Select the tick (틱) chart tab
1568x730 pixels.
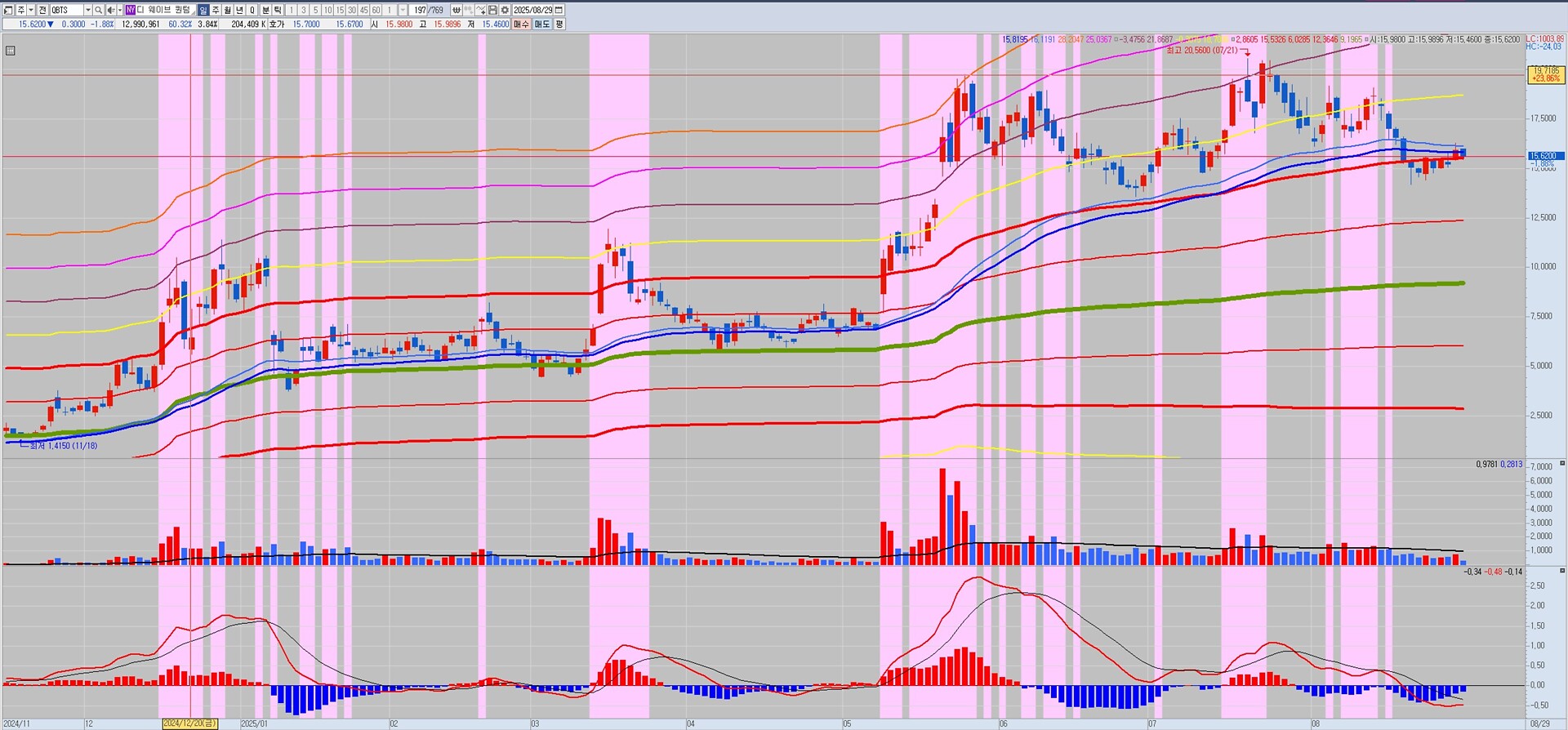[x=278, y=10]
